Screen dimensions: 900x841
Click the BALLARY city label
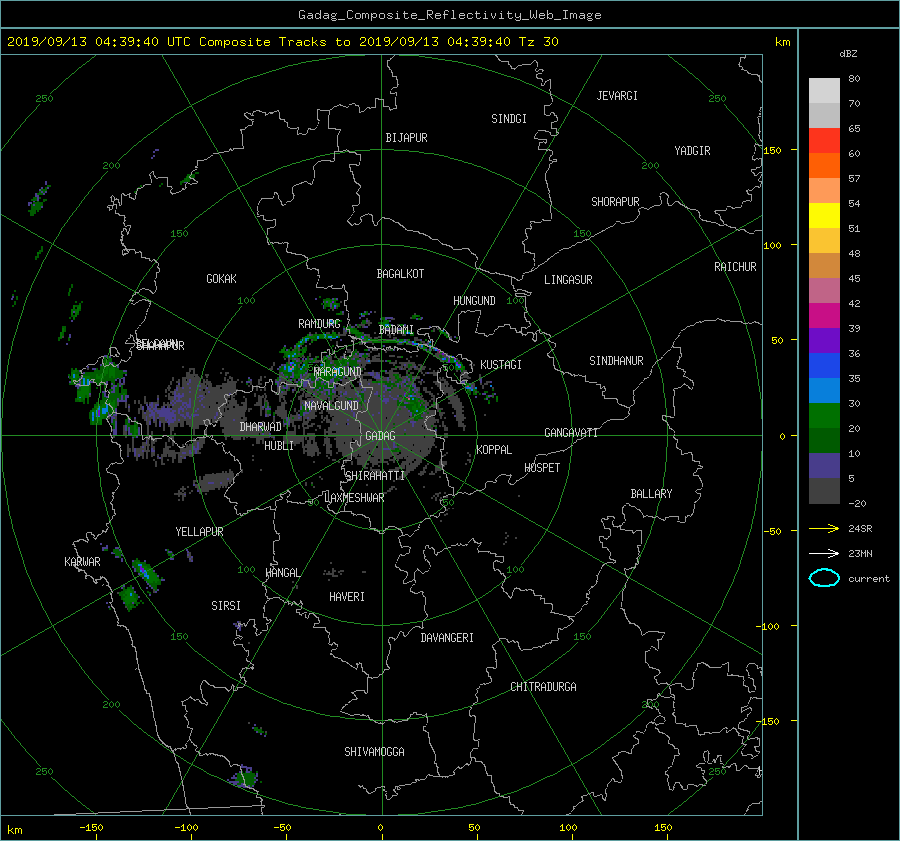pos(651,494)
